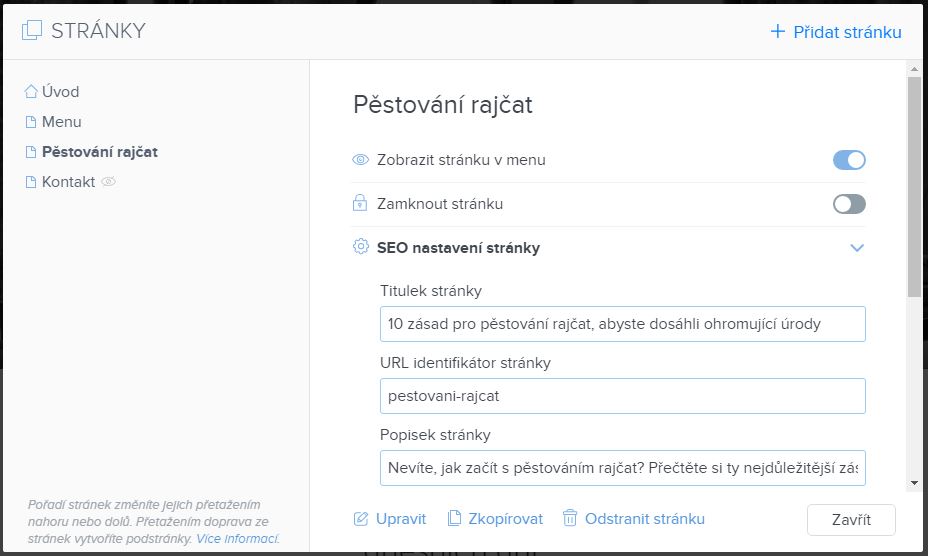Click the scrollbar down arrow

914,483
